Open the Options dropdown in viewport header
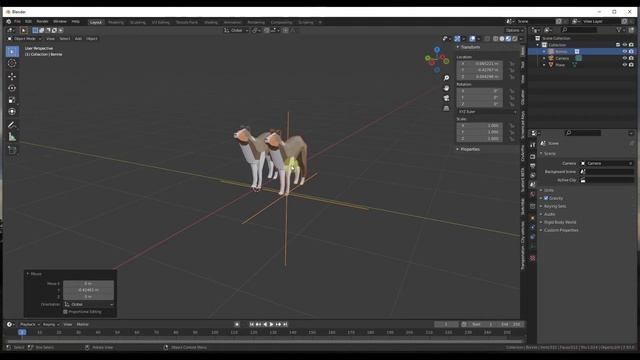640x360 pixels. point(514,30)
